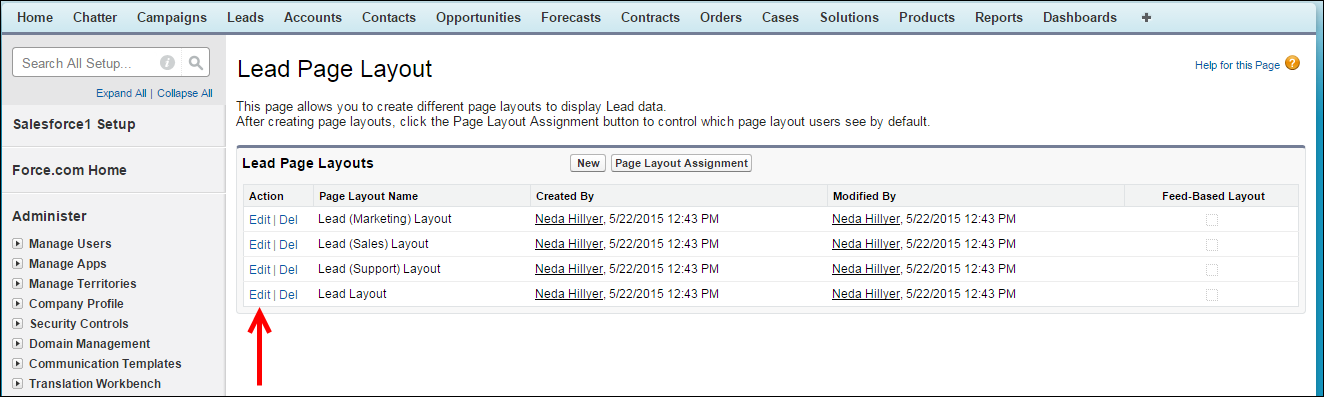
Task: Switch to the Orders tab
Action: click(x=721, y=17)
